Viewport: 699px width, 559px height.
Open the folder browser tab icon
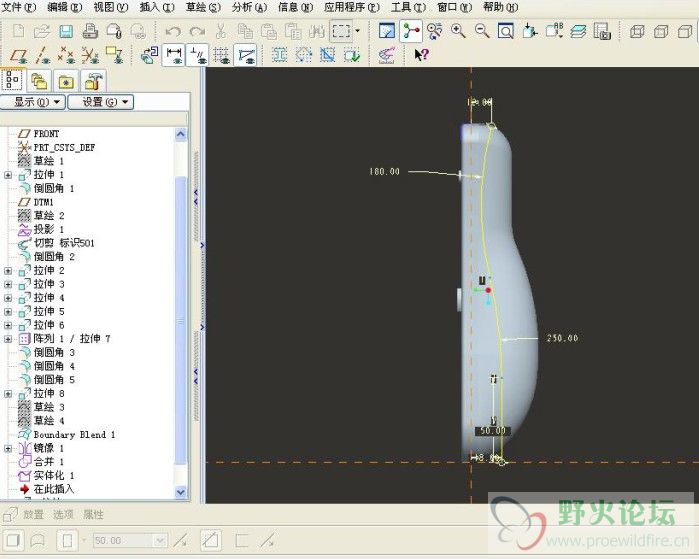tap(39, 81)
